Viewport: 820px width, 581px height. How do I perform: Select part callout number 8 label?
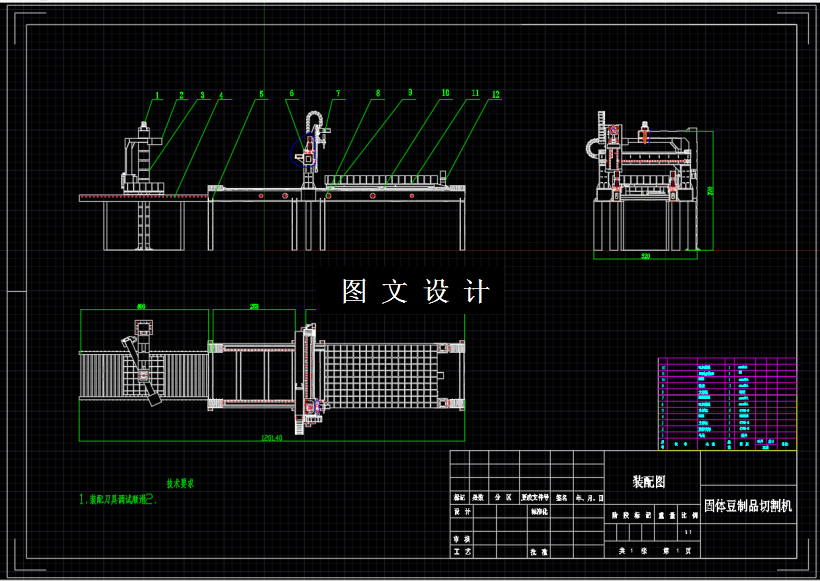tap(378, 93)
